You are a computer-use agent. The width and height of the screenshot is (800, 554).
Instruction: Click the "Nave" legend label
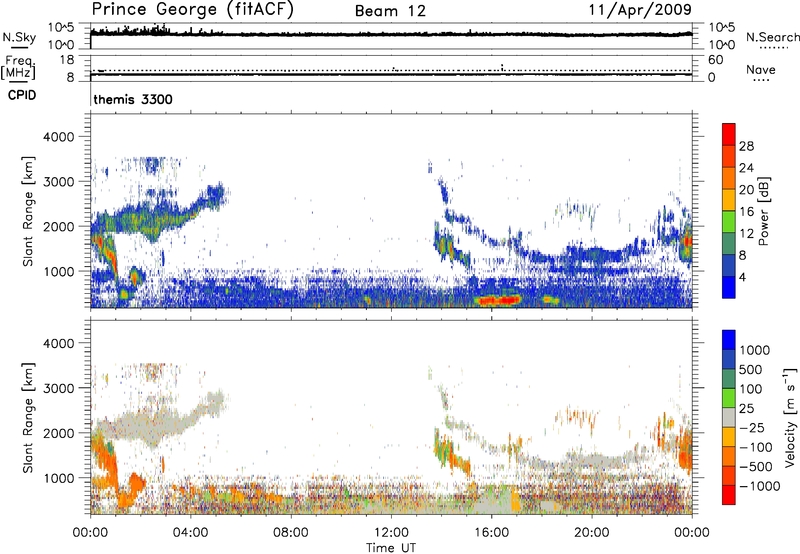pos(761,69)
